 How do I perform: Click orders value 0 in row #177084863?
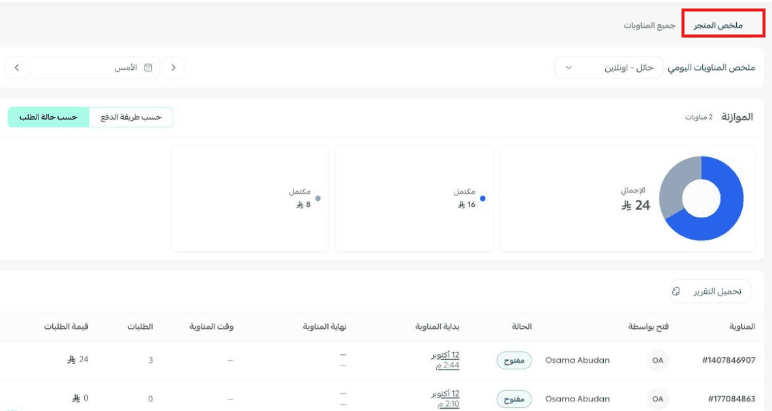80,398
